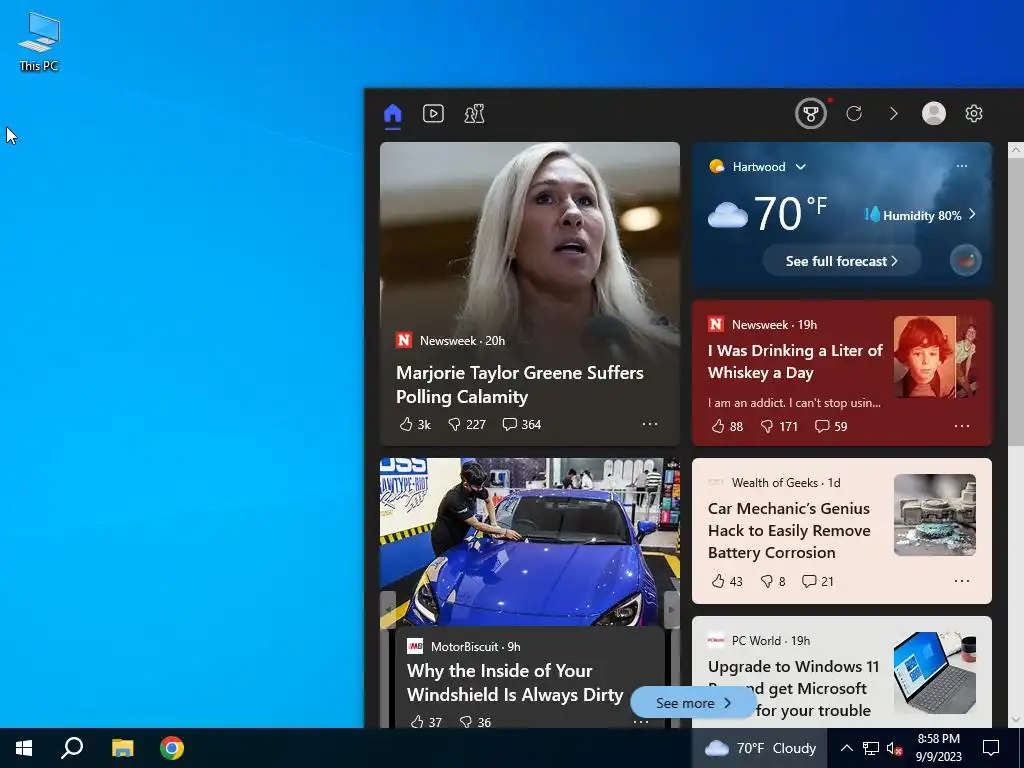Image resolution: width=1024 pixels, height=768 pixels.
Task: Like the Whiskey a Day story
Action: 727,426
